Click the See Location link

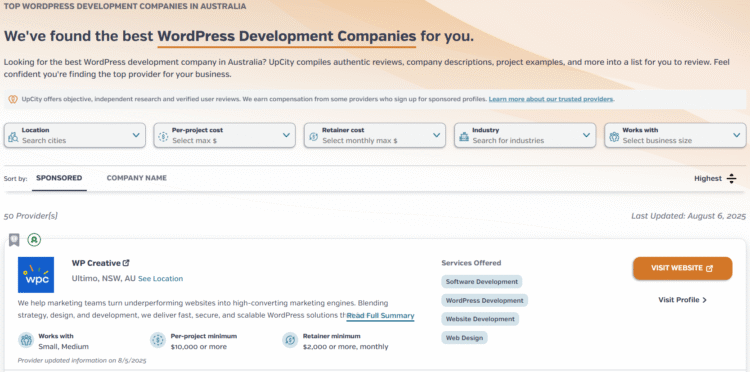pos(161,279)
